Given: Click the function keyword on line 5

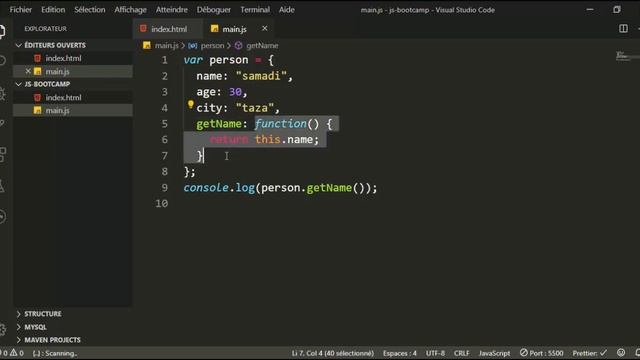Looking at the screenshot, I should (280, 124).
